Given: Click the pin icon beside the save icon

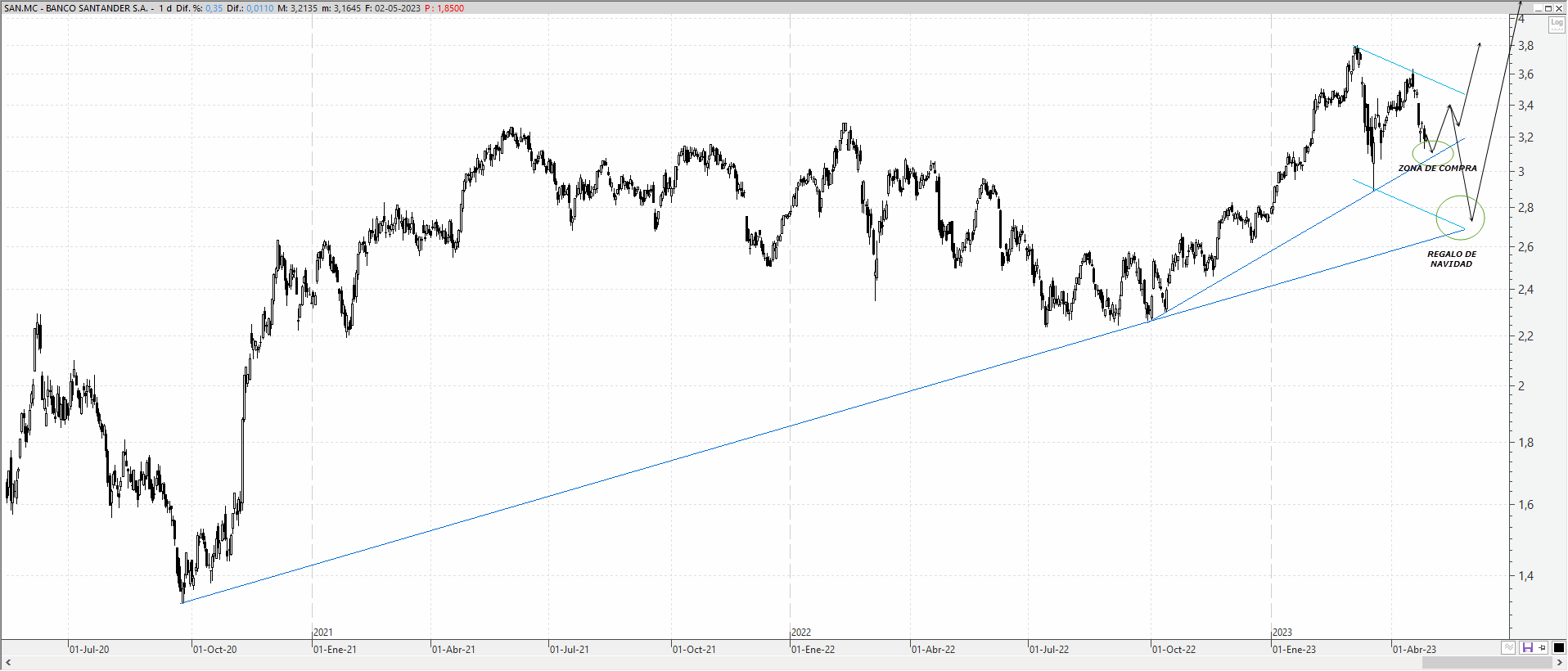Looking at the screenshot, I should [x=1543, y=648].
